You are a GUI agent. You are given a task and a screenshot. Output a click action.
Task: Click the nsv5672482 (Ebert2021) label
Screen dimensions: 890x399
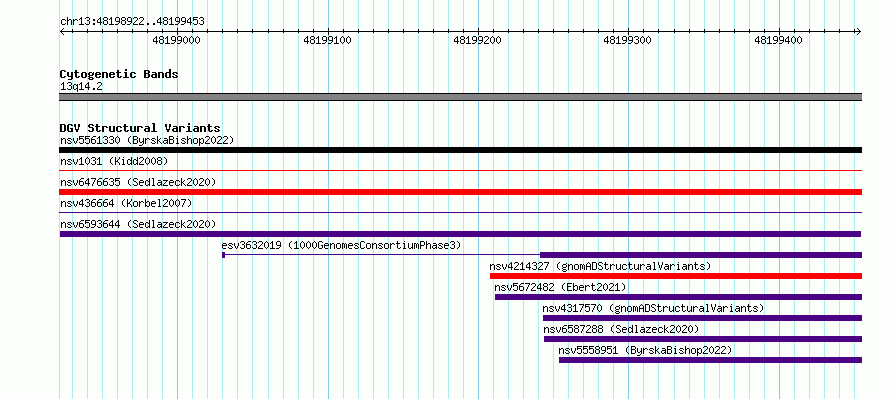point(561,287)
